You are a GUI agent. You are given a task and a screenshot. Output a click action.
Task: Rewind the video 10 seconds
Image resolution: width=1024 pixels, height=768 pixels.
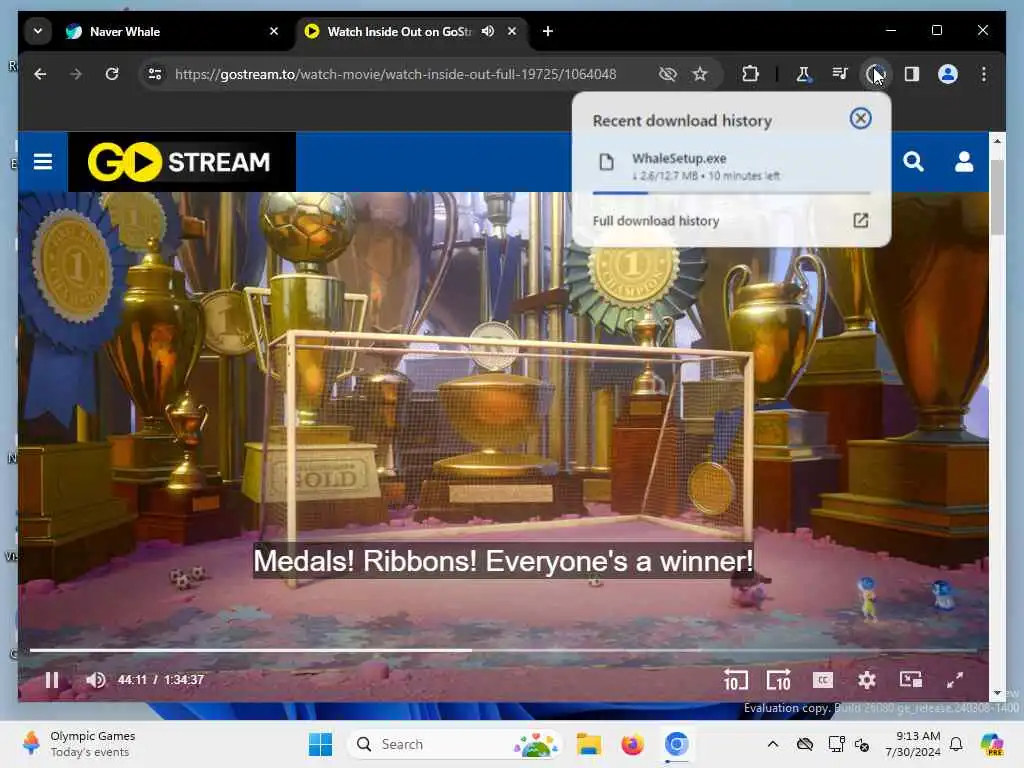coord(735,680)
